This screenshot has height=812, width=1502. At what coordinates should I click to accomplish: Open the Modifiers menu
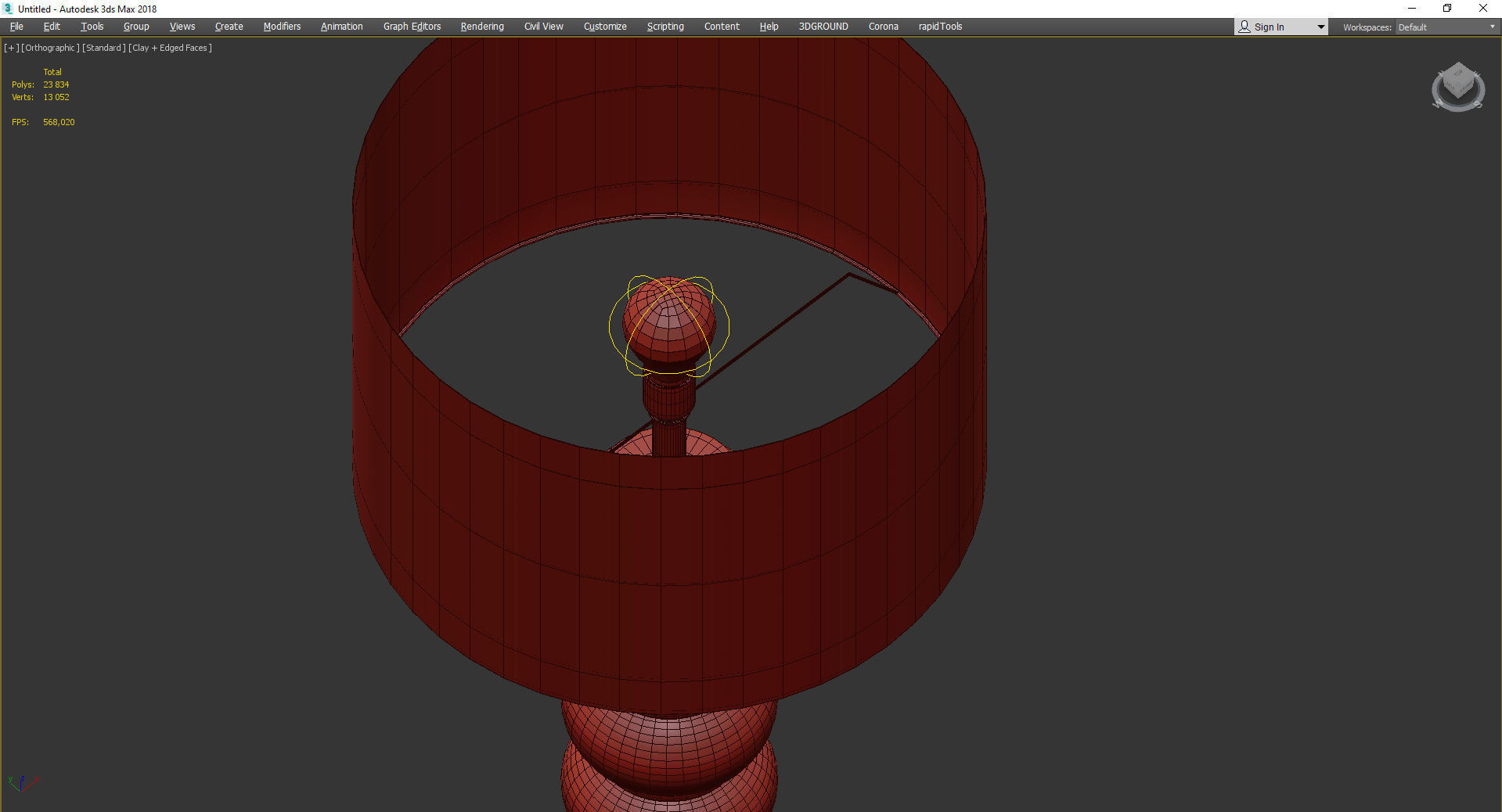click(x=282, y=27)
